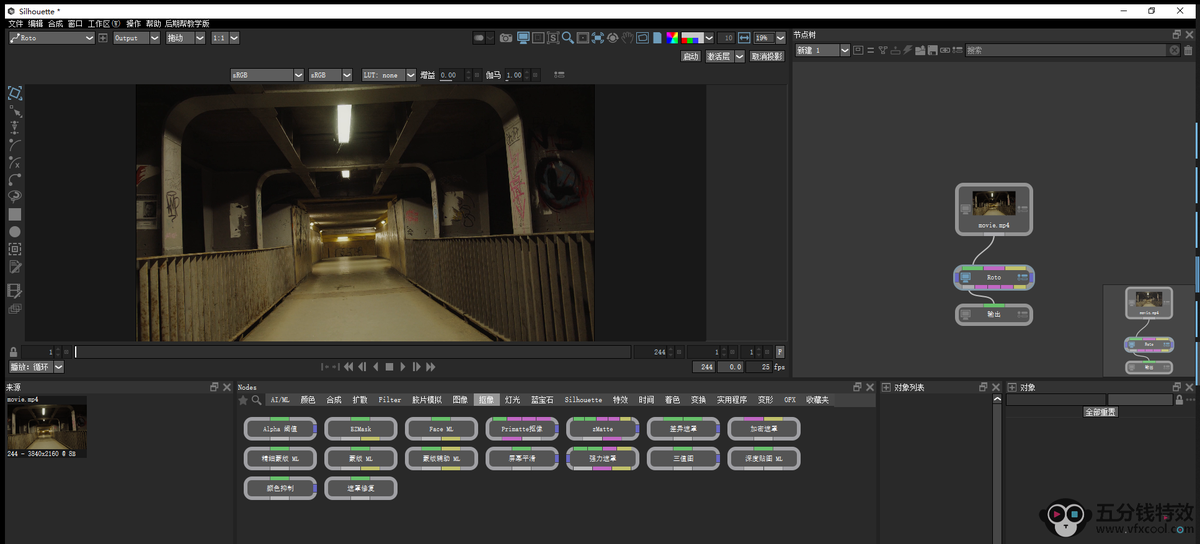The width and height of the screenshot is (1200, 544).
Task: Click the 全部重置 button in object panel
Action: click(x=1100, y=412)
